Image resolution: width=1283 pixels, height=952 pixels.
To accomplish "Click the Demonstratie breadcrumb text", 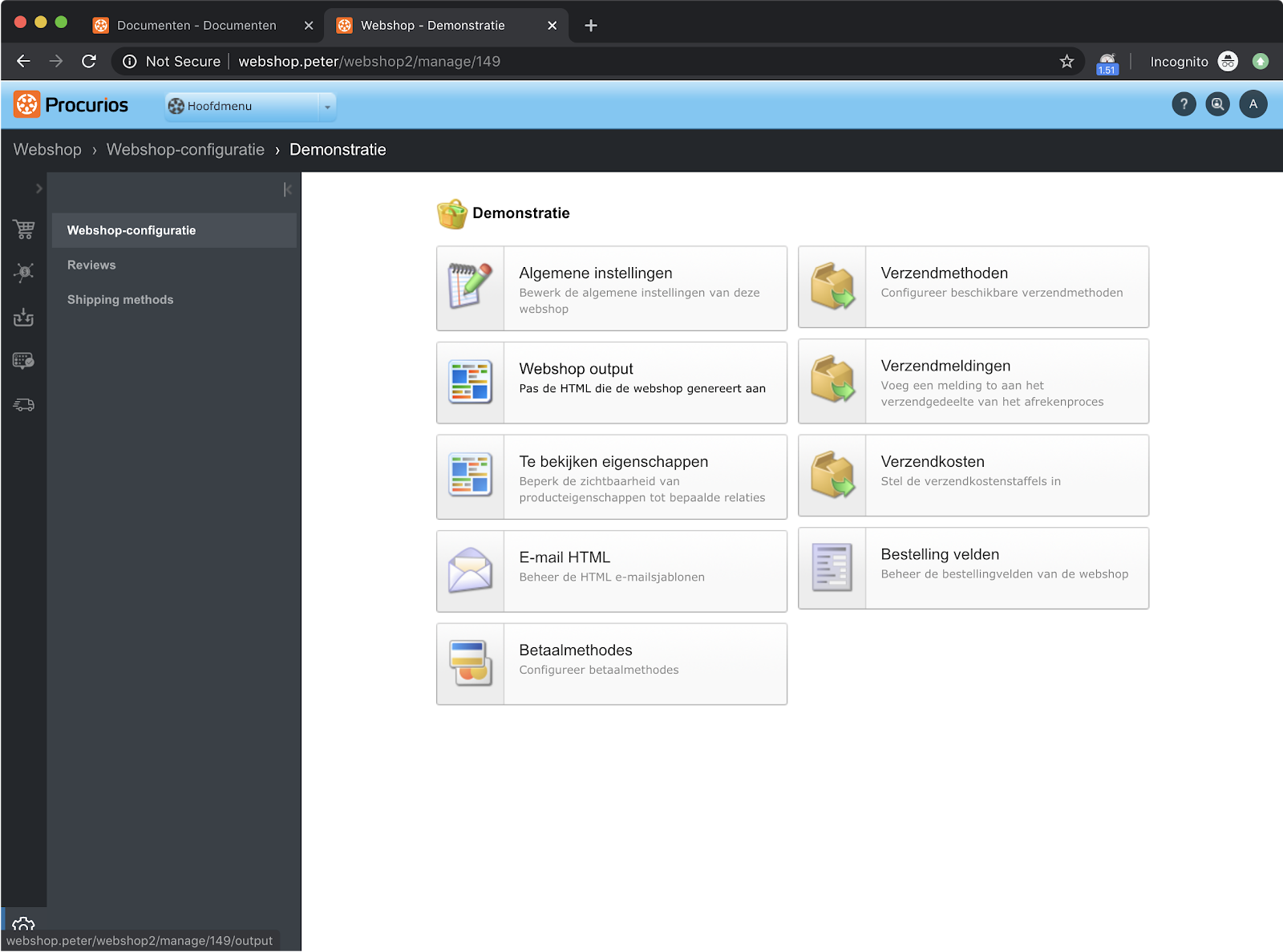I will [338, 150].
